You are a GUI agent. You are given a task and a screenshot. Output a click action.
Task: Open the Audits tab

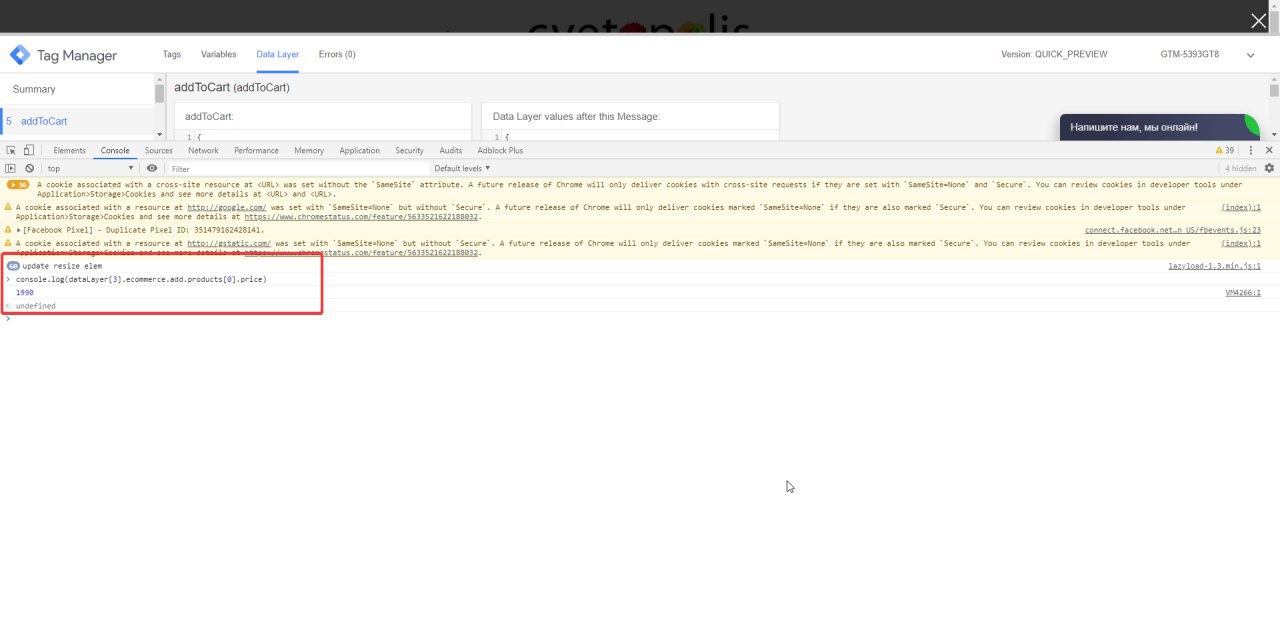[451, 150]
